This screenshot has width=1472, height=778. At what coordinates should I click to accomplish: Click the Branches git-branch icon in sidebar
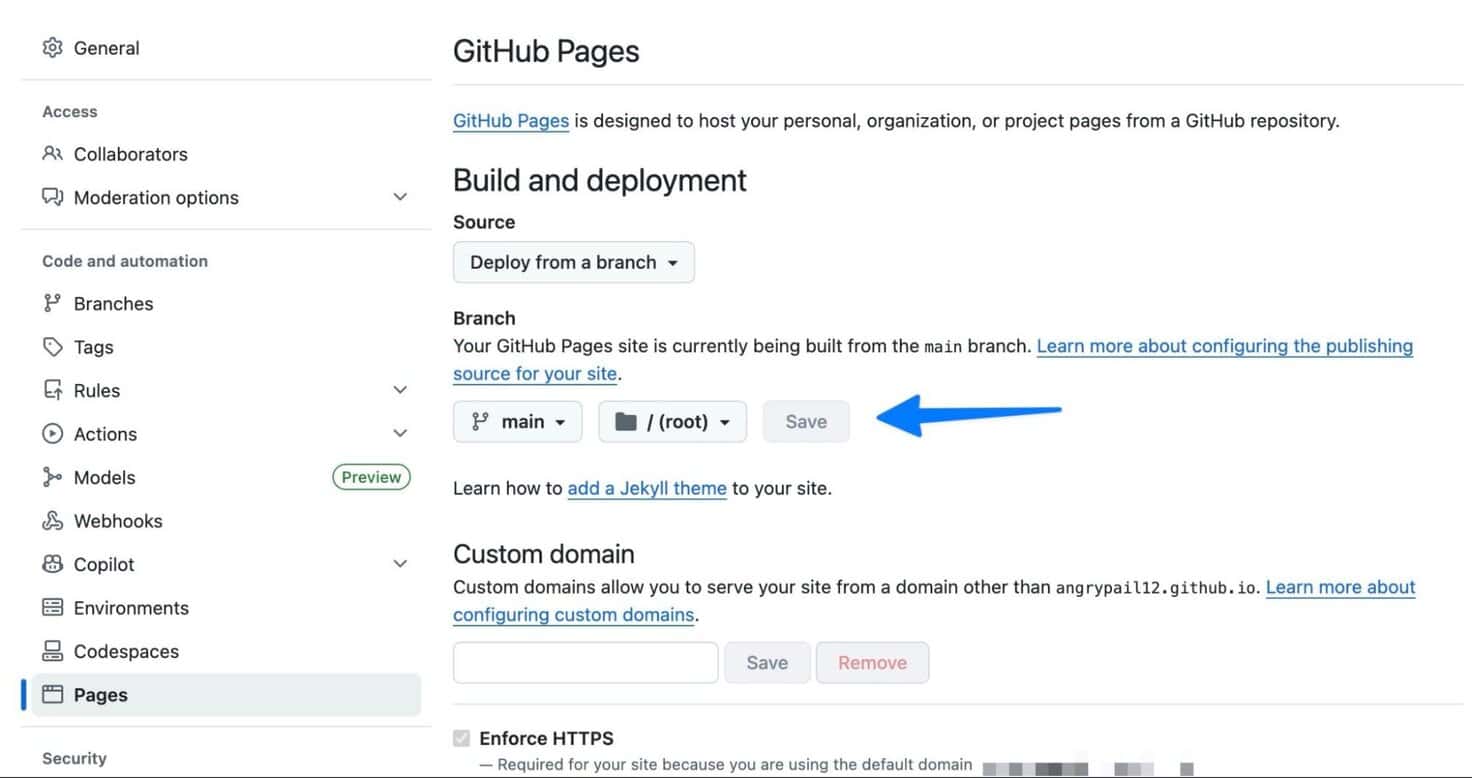[x=52, y=304]
